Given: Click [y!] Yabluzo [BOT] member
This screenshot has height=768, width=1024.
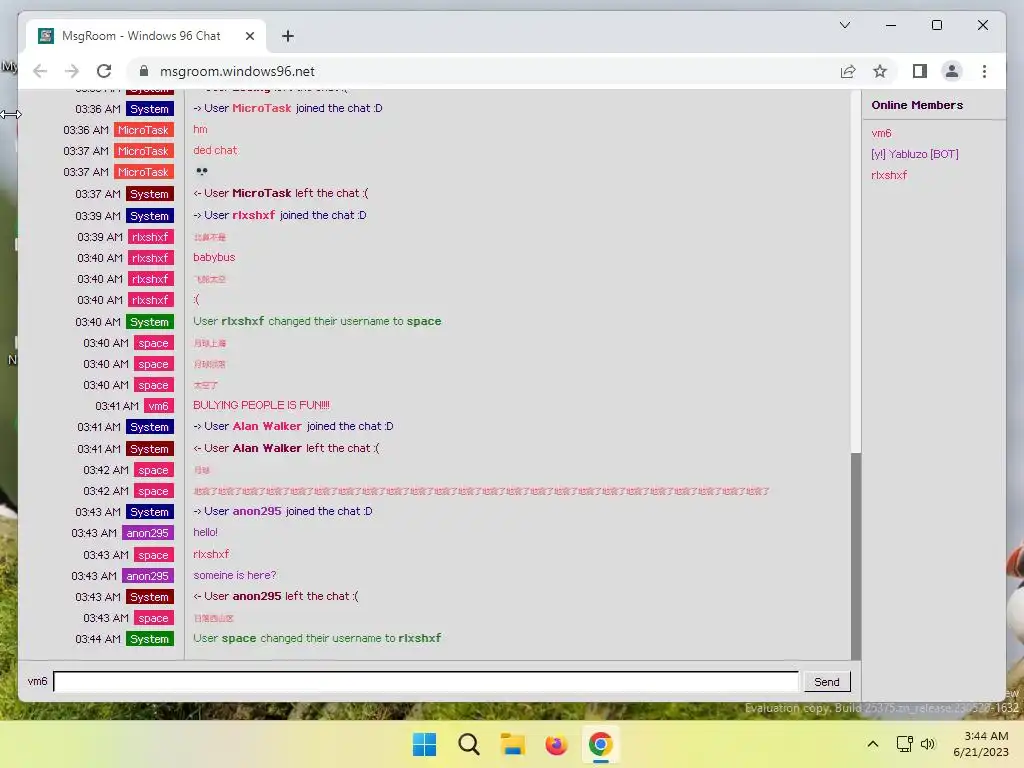Looking at the screenshot, I should [914, 154].
